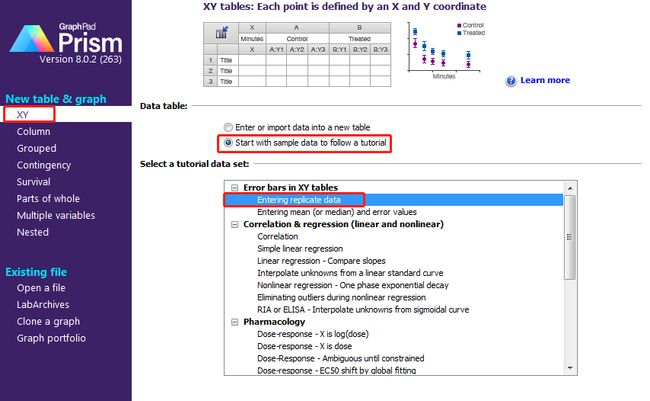Select RIA or ELISA sigmoidal curve data set
The height and width of the screenshot is (401, 650).
tap(363, 310)
